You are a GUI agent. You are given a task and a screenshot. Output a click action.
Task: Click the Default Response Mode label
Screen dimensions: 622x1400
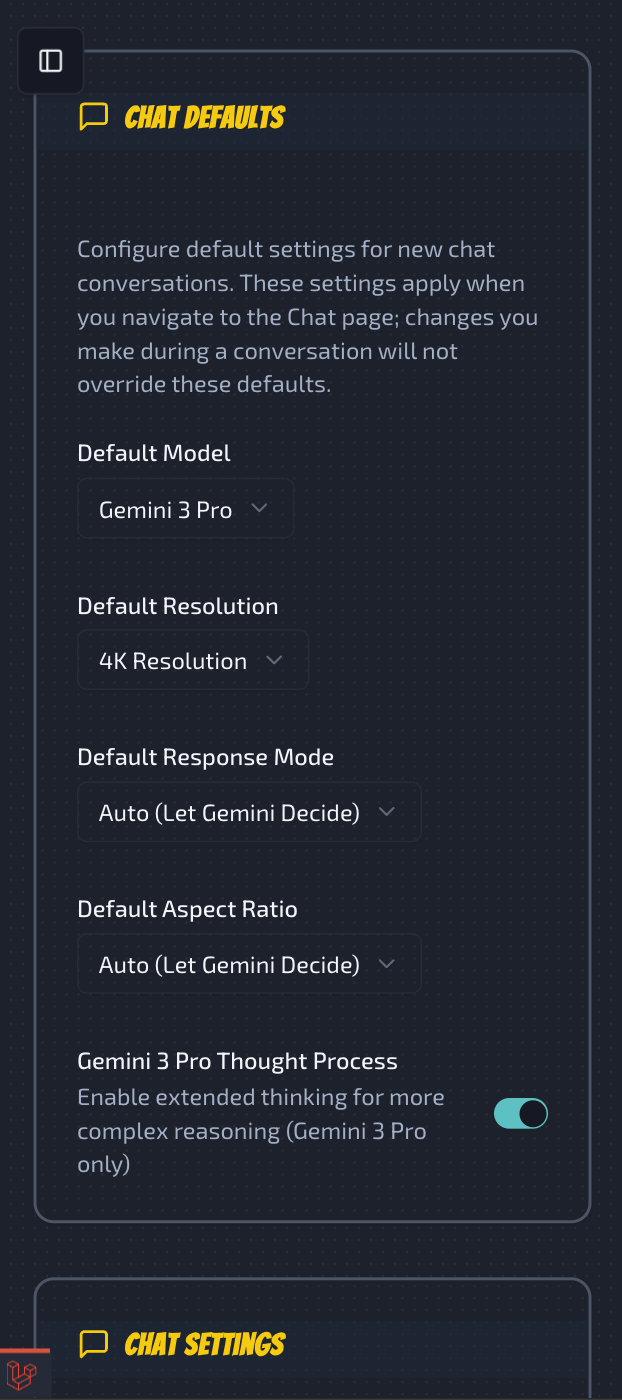(205, 757)
